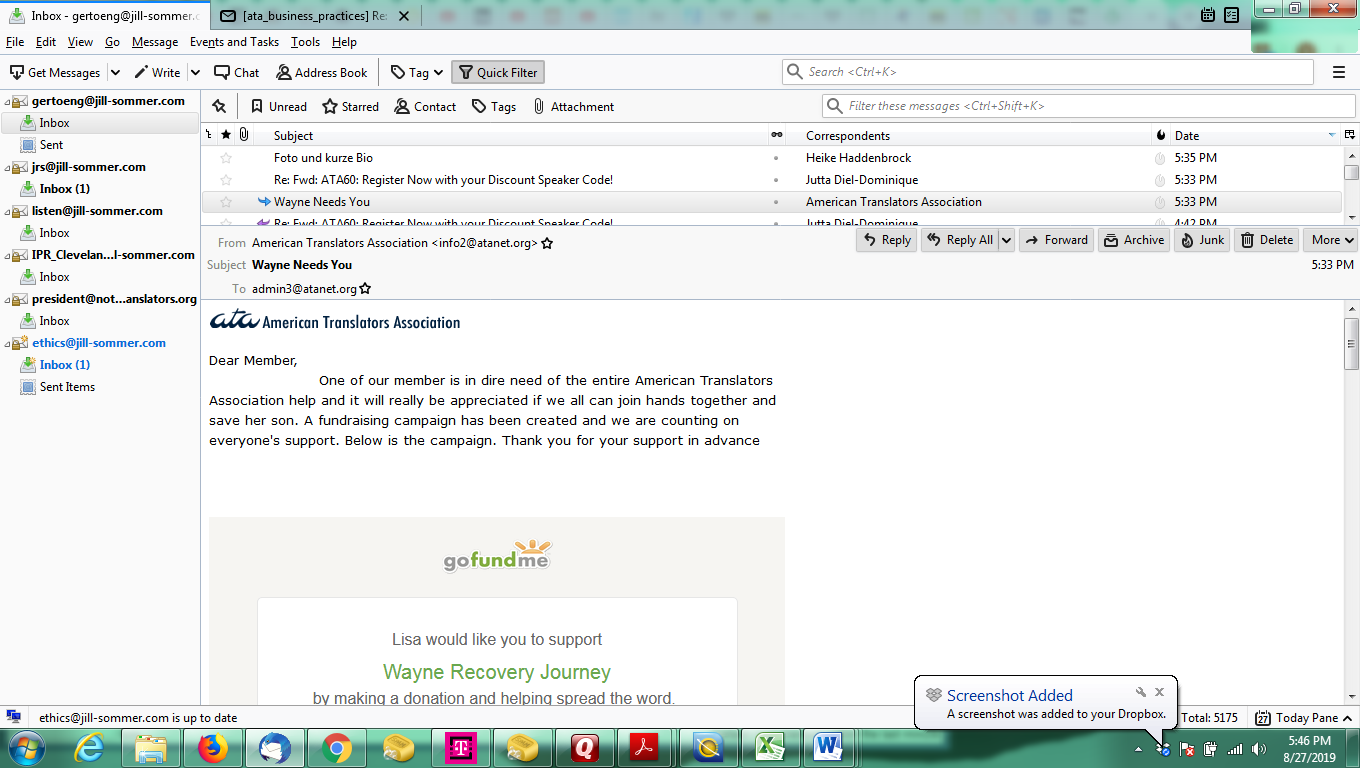
Task: Open the Address Book
Action: pyautogui.click(x=322, y=73)
